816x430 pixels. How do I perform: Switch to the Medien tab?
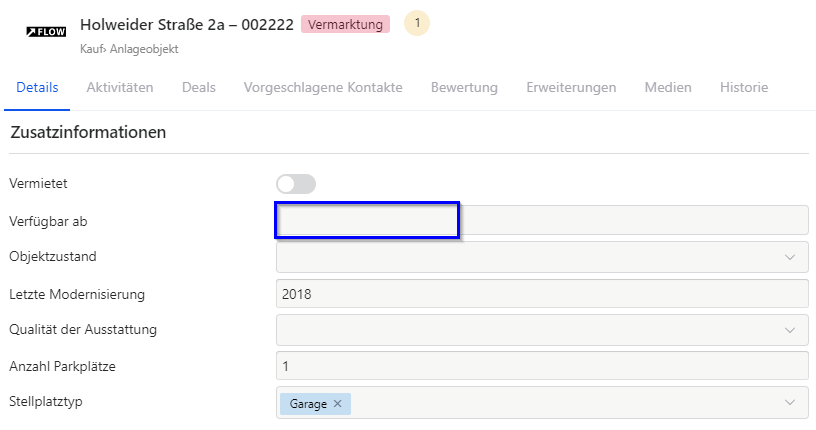point(668,87)
